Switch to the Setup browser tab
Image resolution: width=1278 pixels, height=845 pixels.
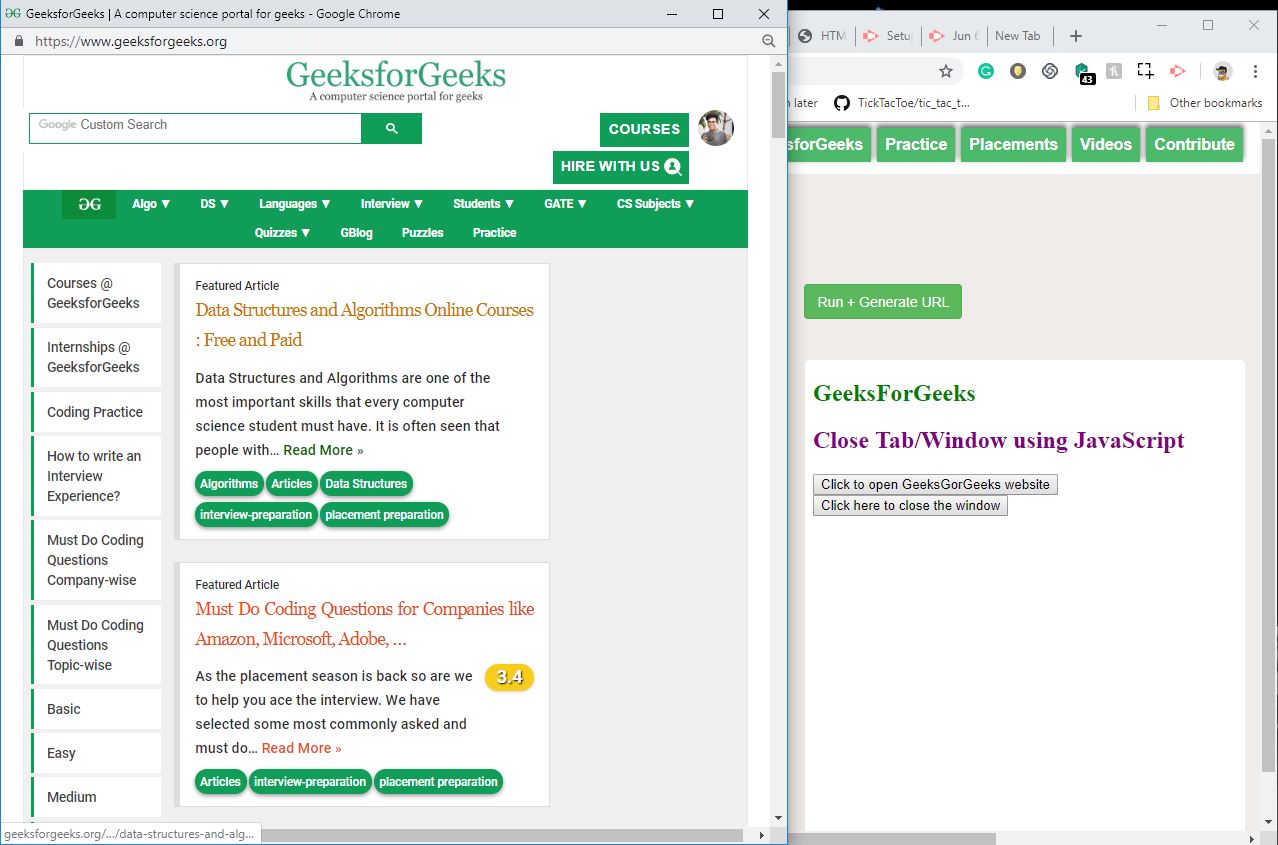(x=888, y=36)
